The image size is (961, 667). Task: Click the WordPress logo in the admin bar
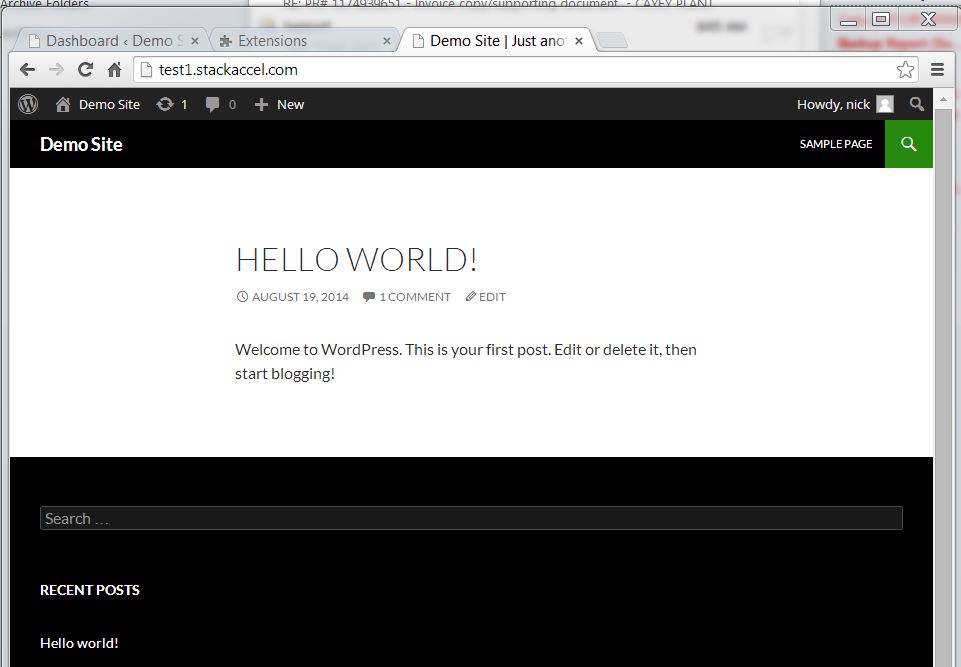point(27,103)
